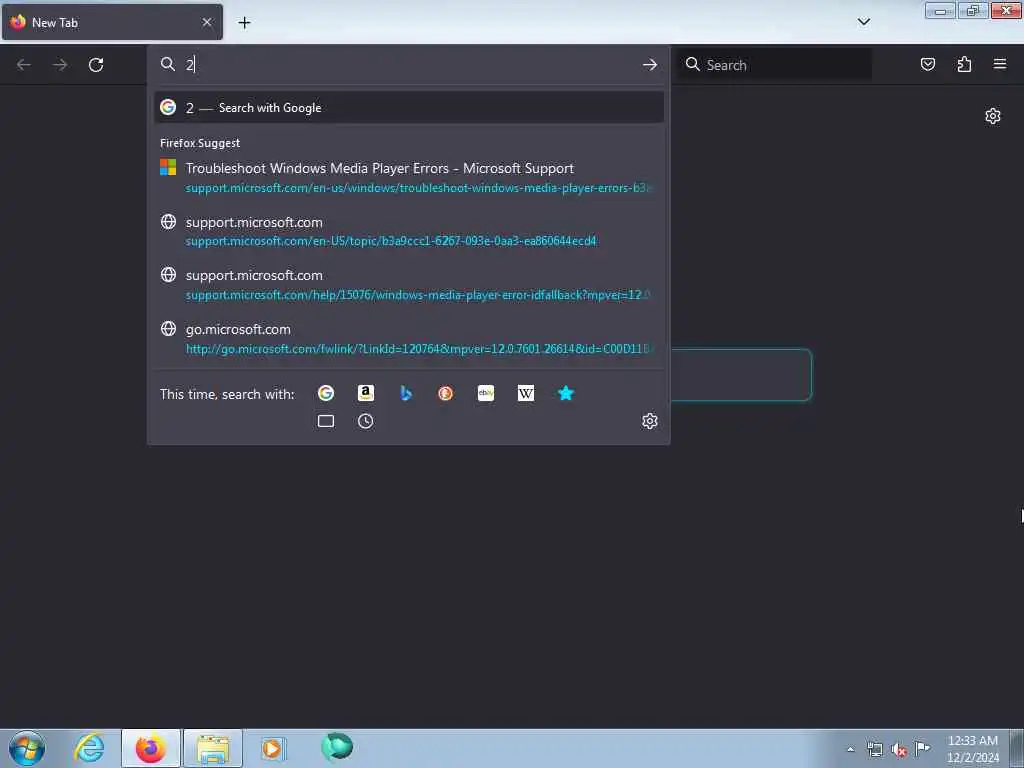Open the support.microsoft.com en-US topic link
The width and height of the screenshot is (1024, 768).
[409, 231]
